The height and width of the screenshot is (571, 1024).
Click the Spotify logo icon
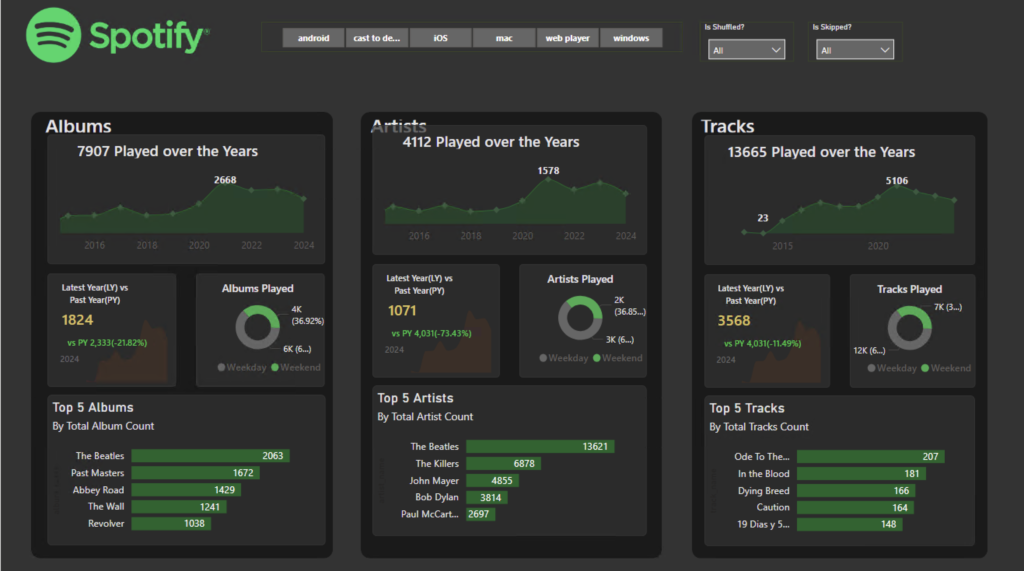point(53,36)
